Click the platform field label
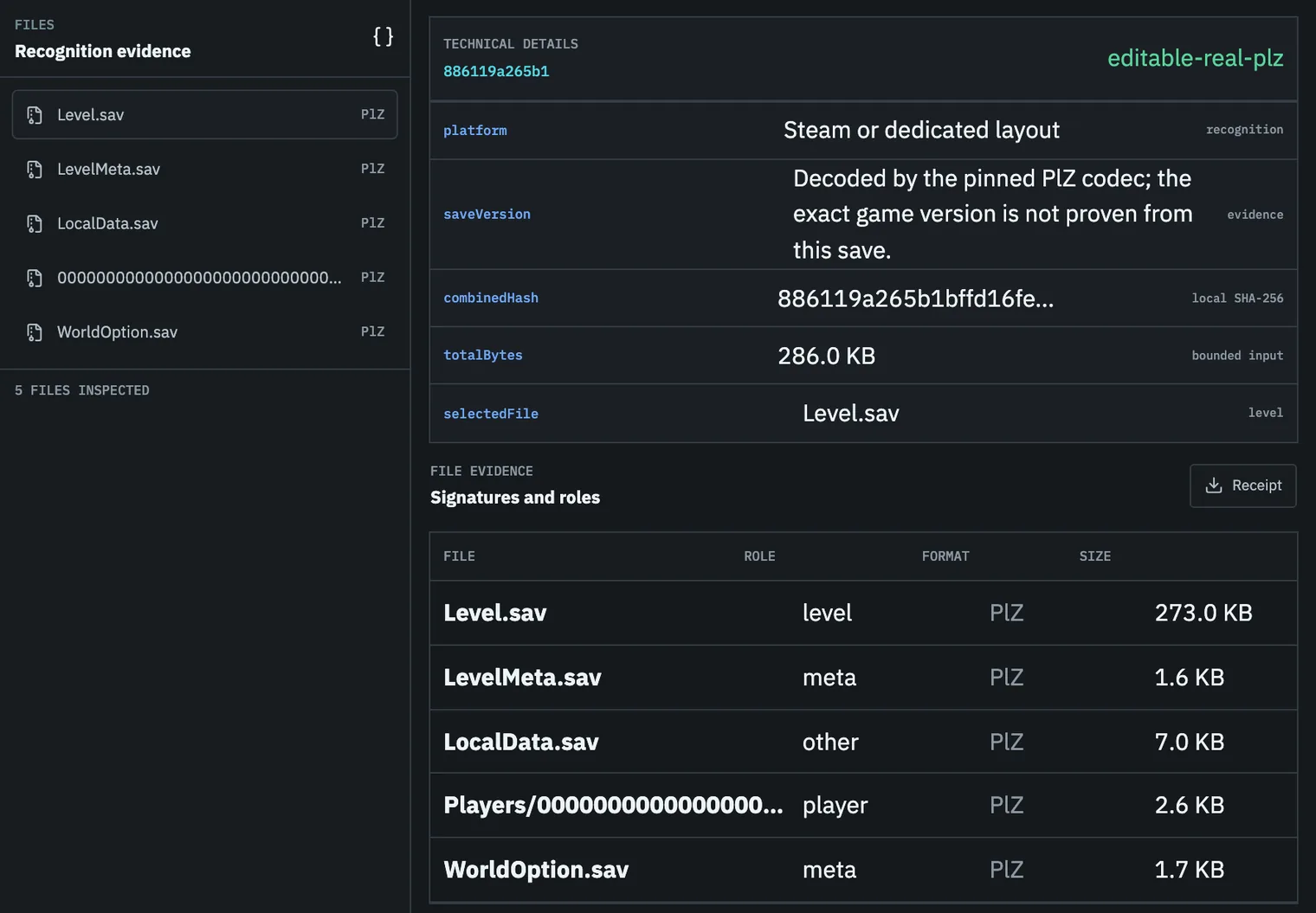The width and height of the screenshot is (1316, 913). [x=475, y=131]
